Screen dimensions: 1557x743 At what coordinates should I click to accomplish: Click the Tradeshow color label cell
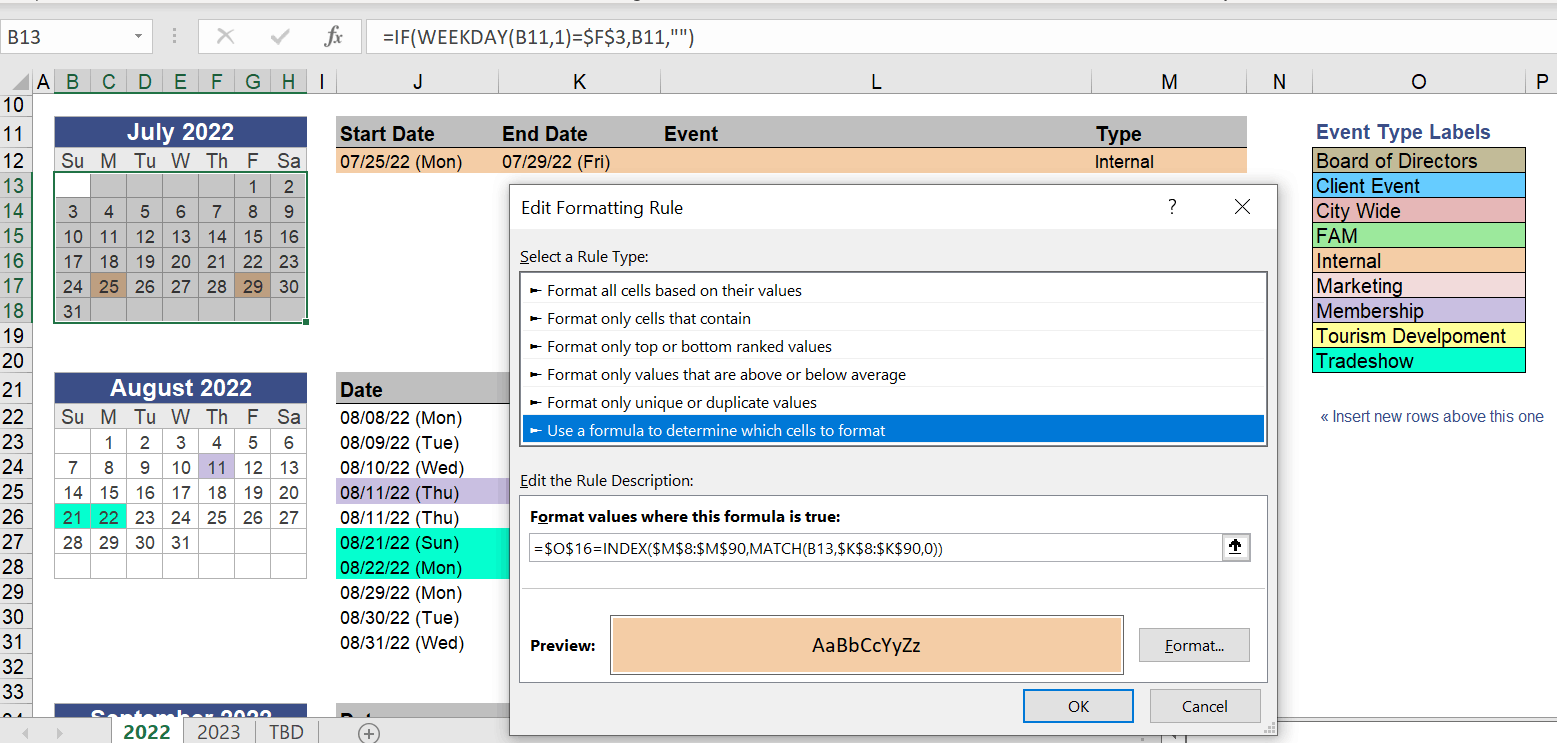tap(1418, 361)
